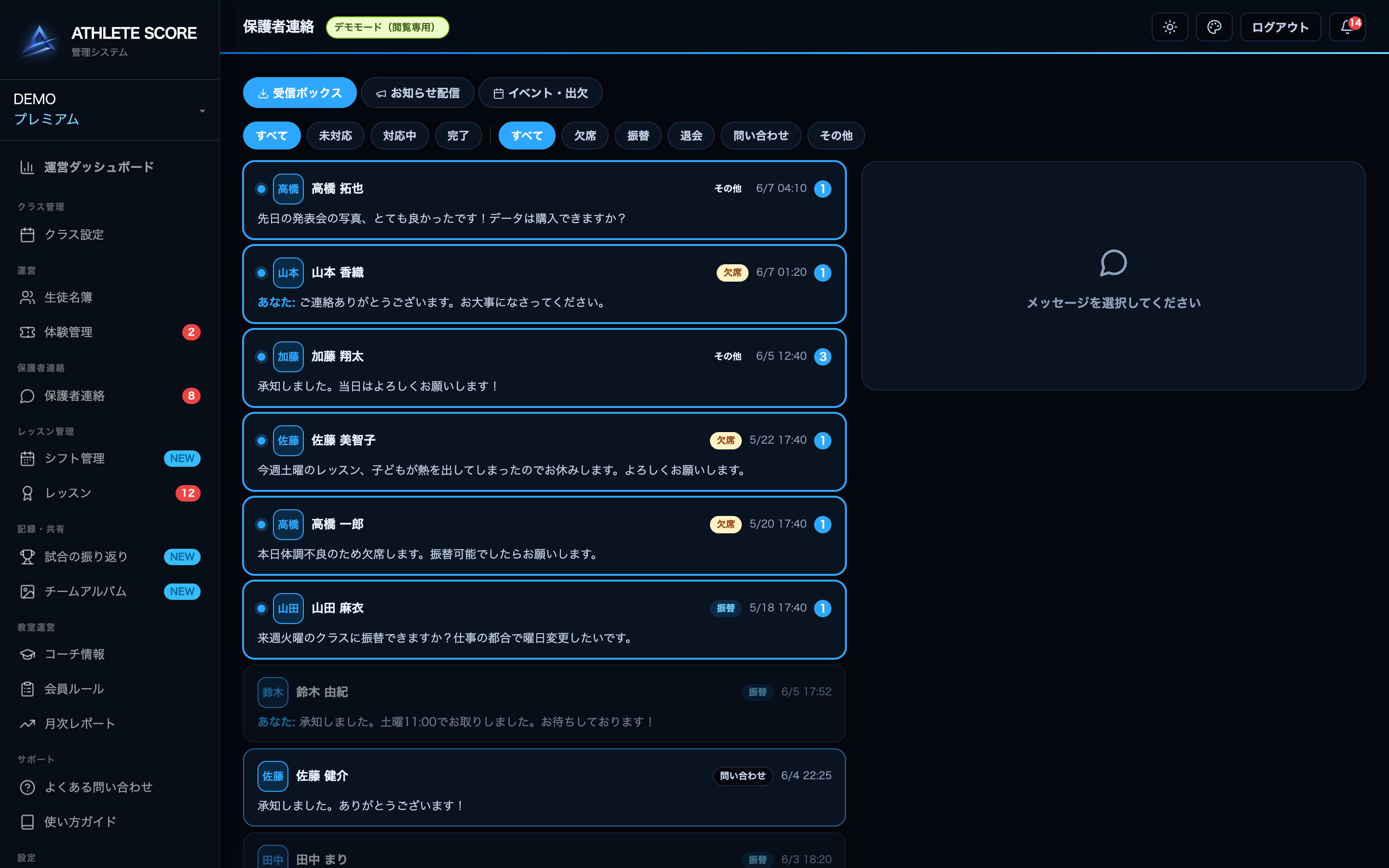Open 高橋 一郎 message about 体調不良
The image size is (1389, 868).
544,536
